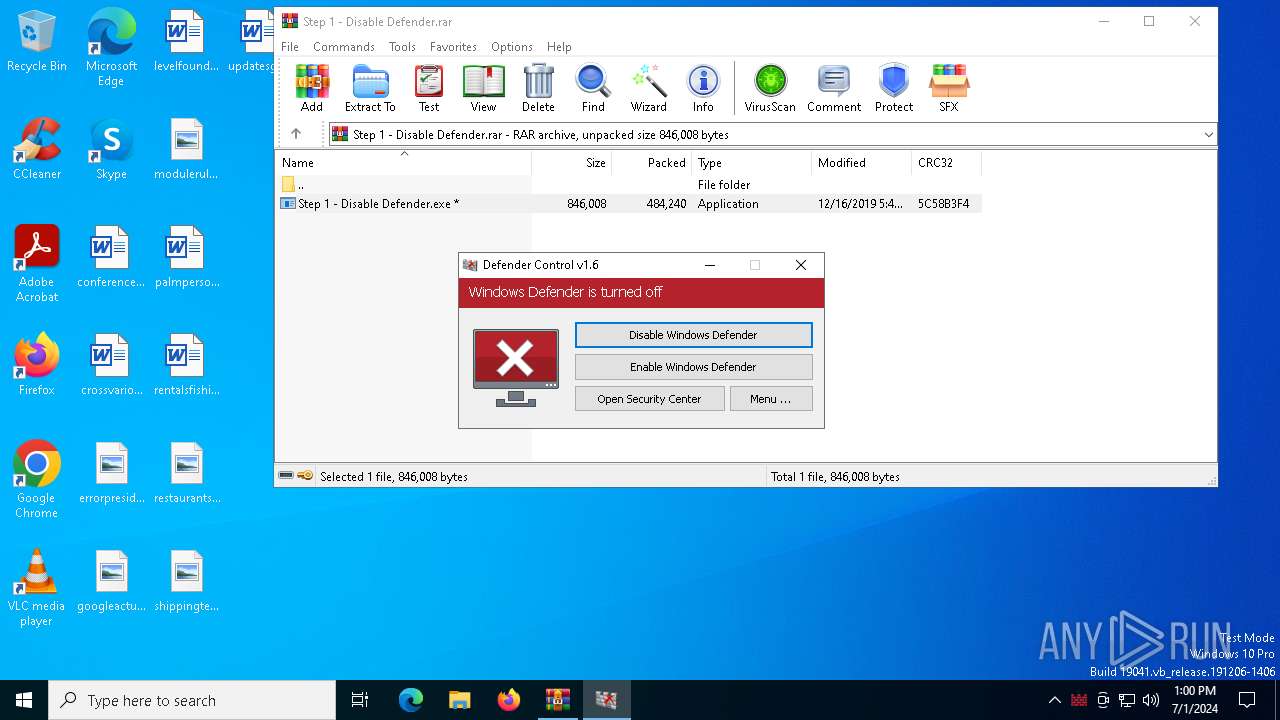Viewport: 1280px width, 720px height.
Task: Click the Protect shield icon
Action: (x=894, y=88)
